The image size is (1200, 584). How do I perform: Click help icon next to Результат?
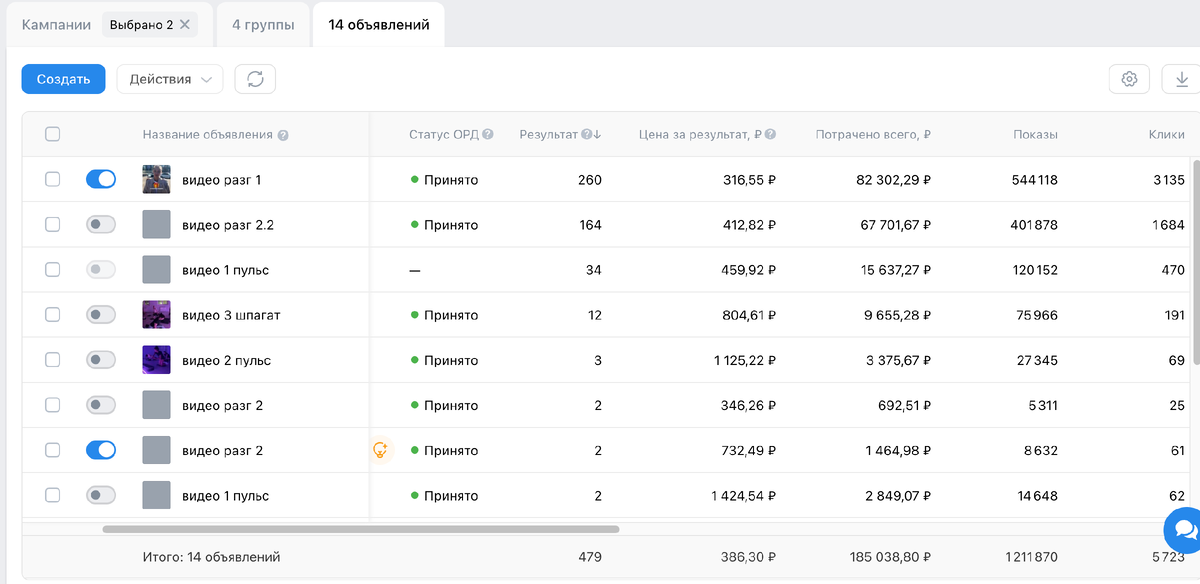click(x=586, y=135)
